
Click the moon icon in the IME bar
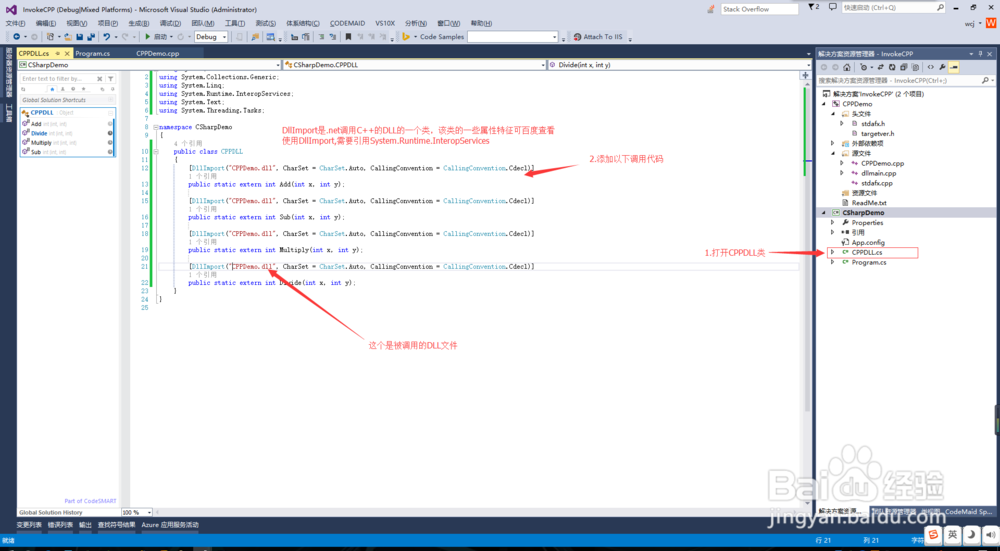pyautogui.click(x=971, y=534)
